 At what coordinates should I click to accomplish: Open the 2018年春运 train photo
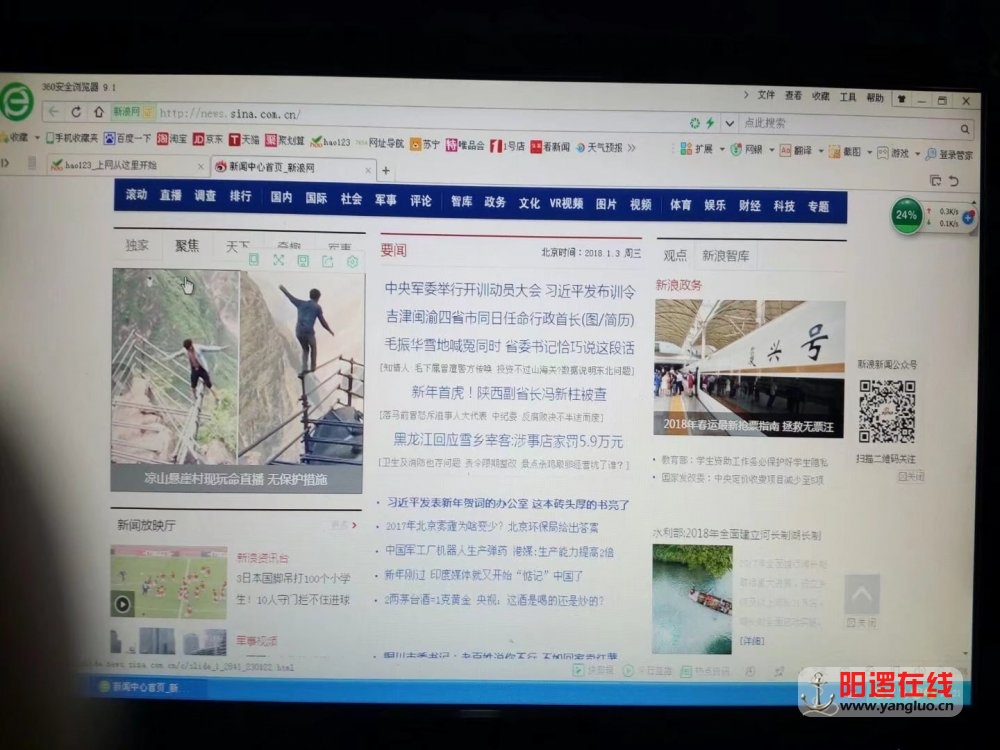coord(749,369)
